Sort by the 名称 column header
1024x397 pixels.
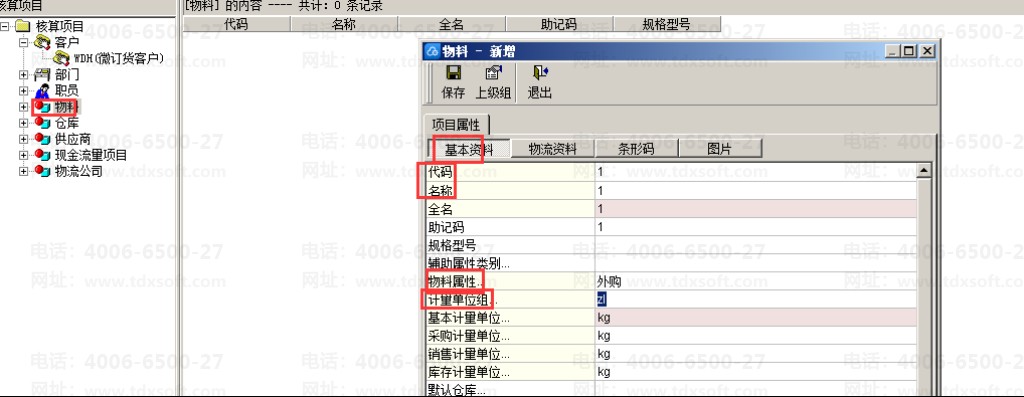[x=344, y=24]
